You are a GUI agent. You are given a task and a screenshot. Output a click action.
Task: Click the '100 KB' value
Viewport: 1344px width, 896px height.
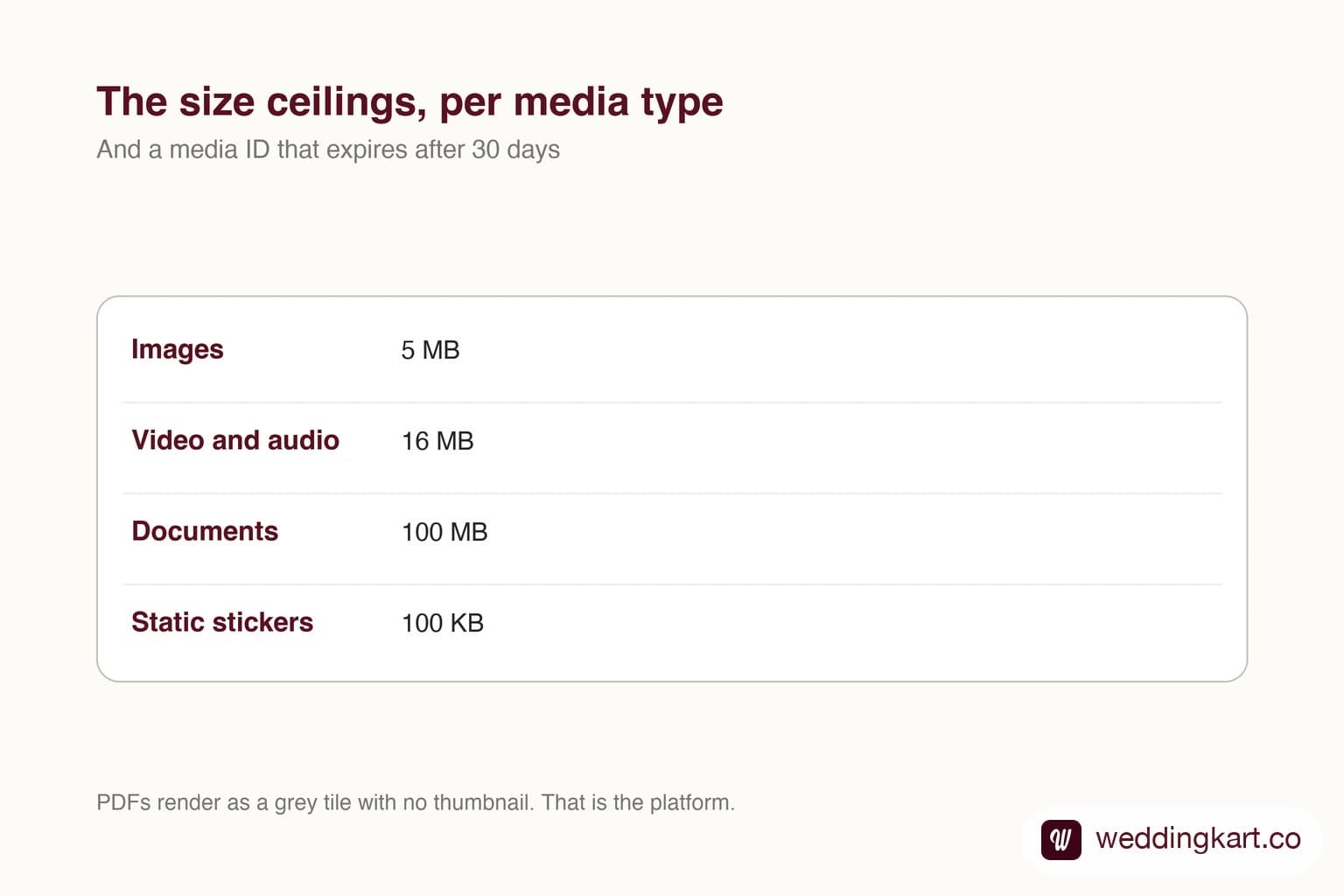click(x=443, y=623)
